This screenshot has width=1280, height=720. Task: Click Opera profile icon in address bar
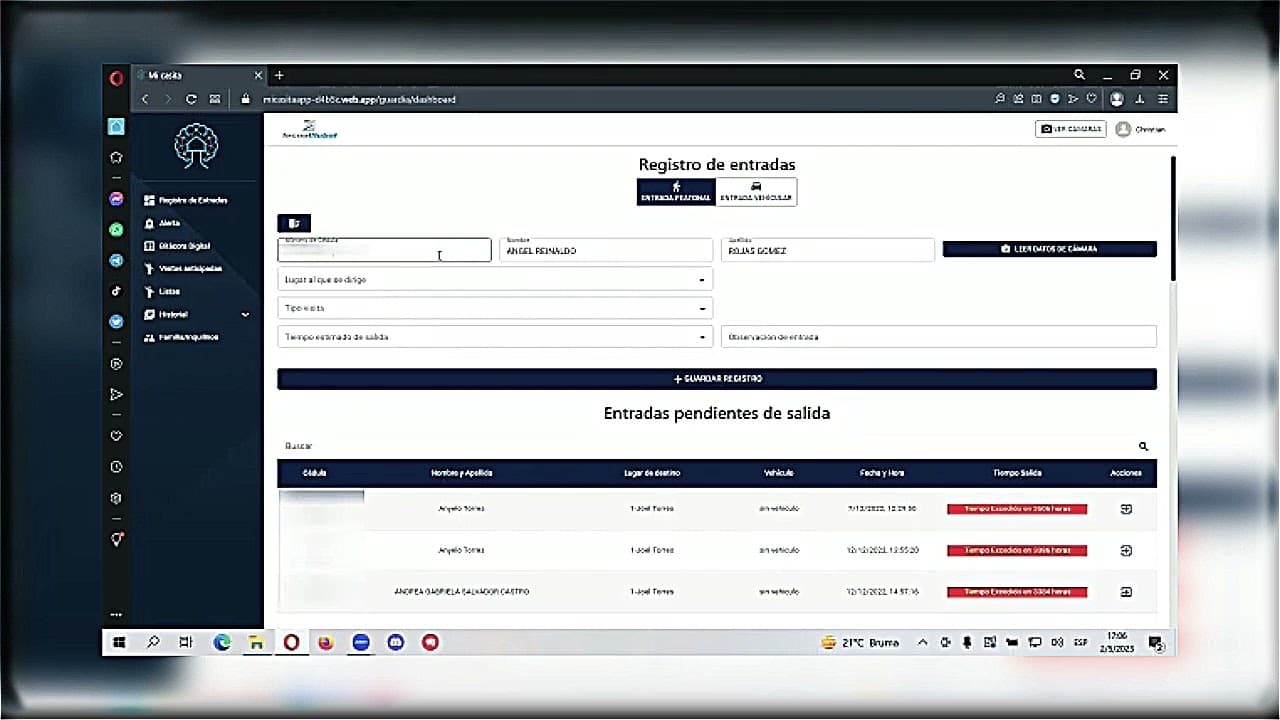1117,99
